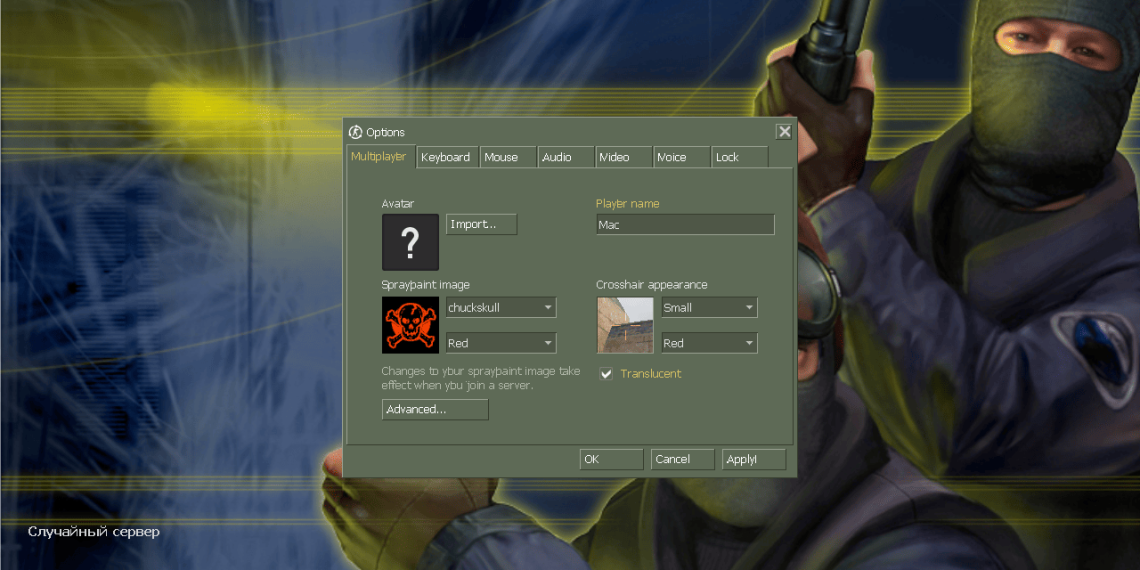Expand the crosshair Red color dropdown
Image resolution: width=1140 pixels, height=570 pixels.
708,343
